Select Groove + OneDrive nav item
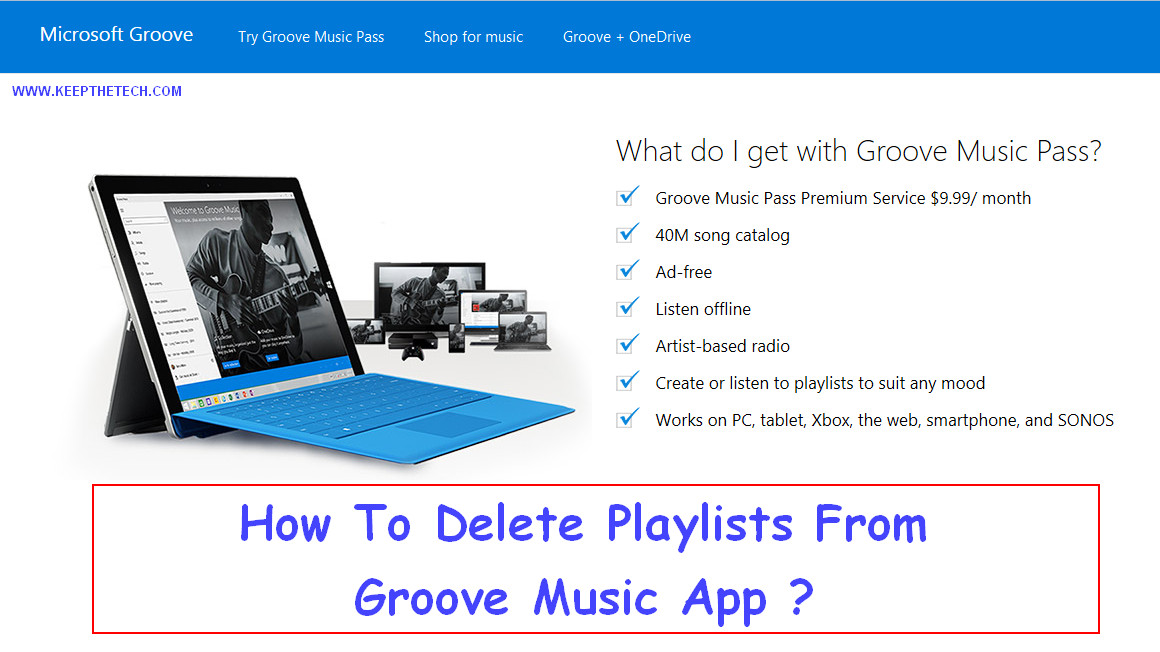The width and height of the screenshot is (1160, 652). click(627, 37)
